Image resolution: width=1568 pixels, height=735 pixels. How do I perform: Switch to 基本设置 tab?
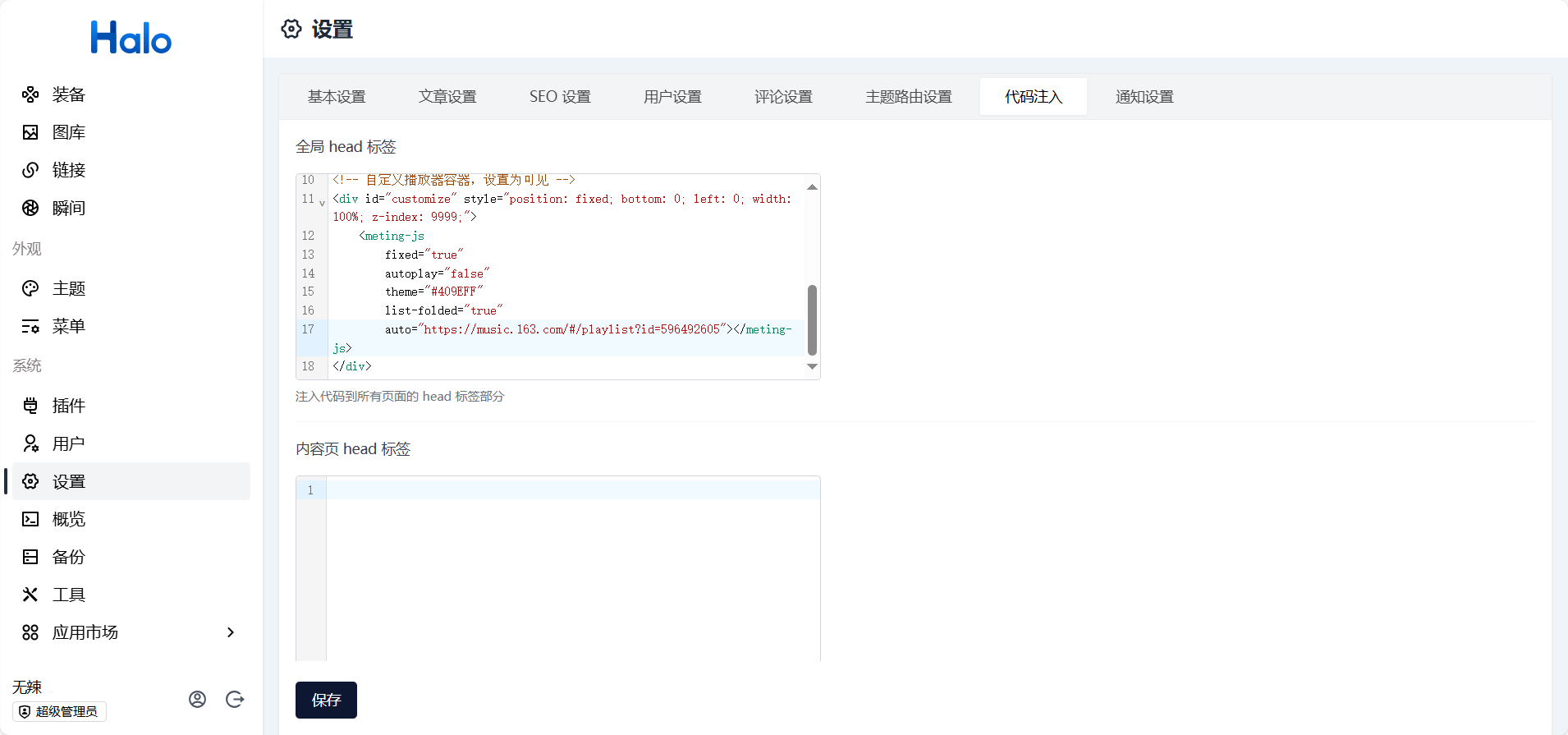click(337, 97)
